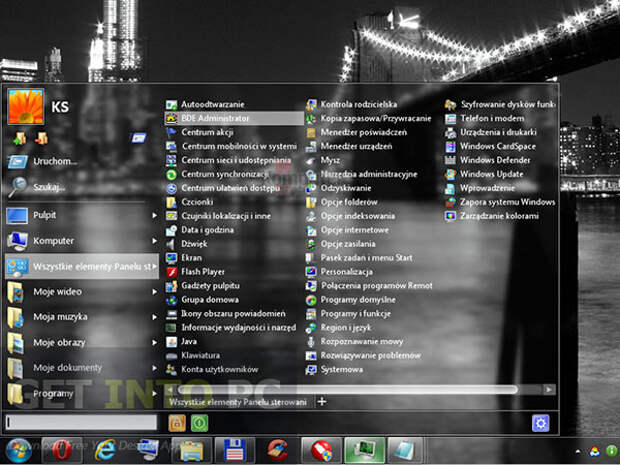Open Windows Defender item
The width and height of the screenshot is (620, 465).
(488, 160)
